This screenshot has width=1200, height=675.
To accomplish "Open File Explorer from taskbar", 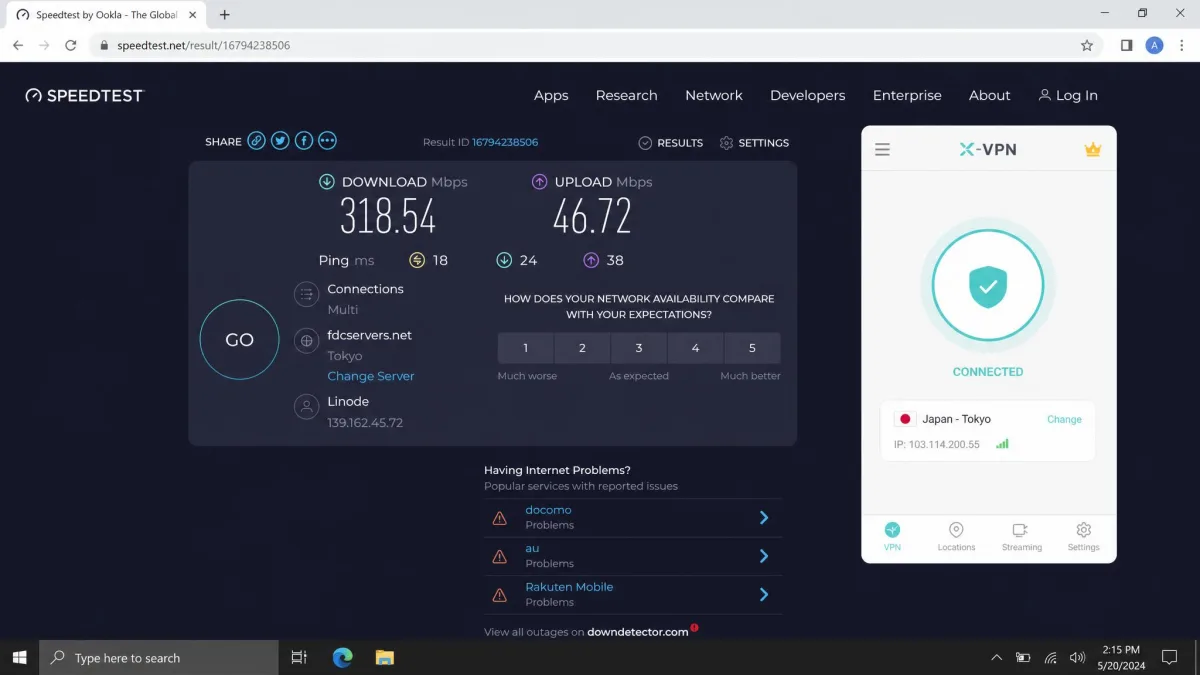I will 384,657.
